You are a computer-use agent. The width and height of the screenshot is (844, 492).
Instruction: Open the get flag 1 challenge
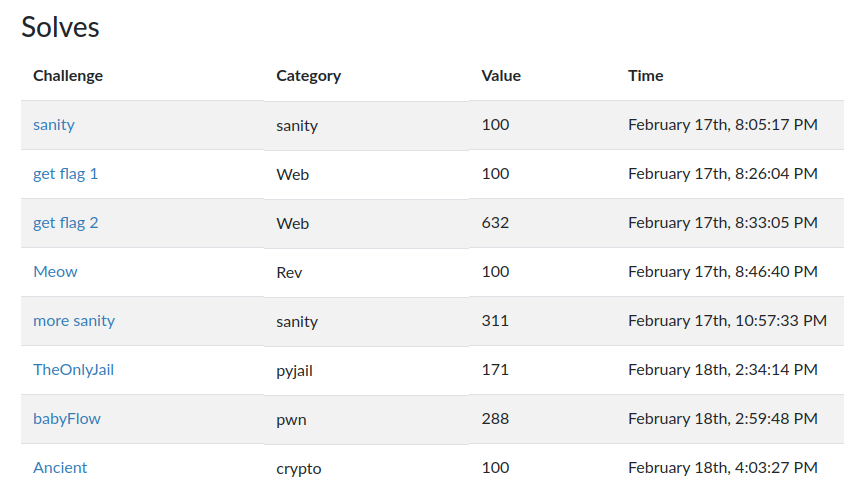[x=66, y=174]
